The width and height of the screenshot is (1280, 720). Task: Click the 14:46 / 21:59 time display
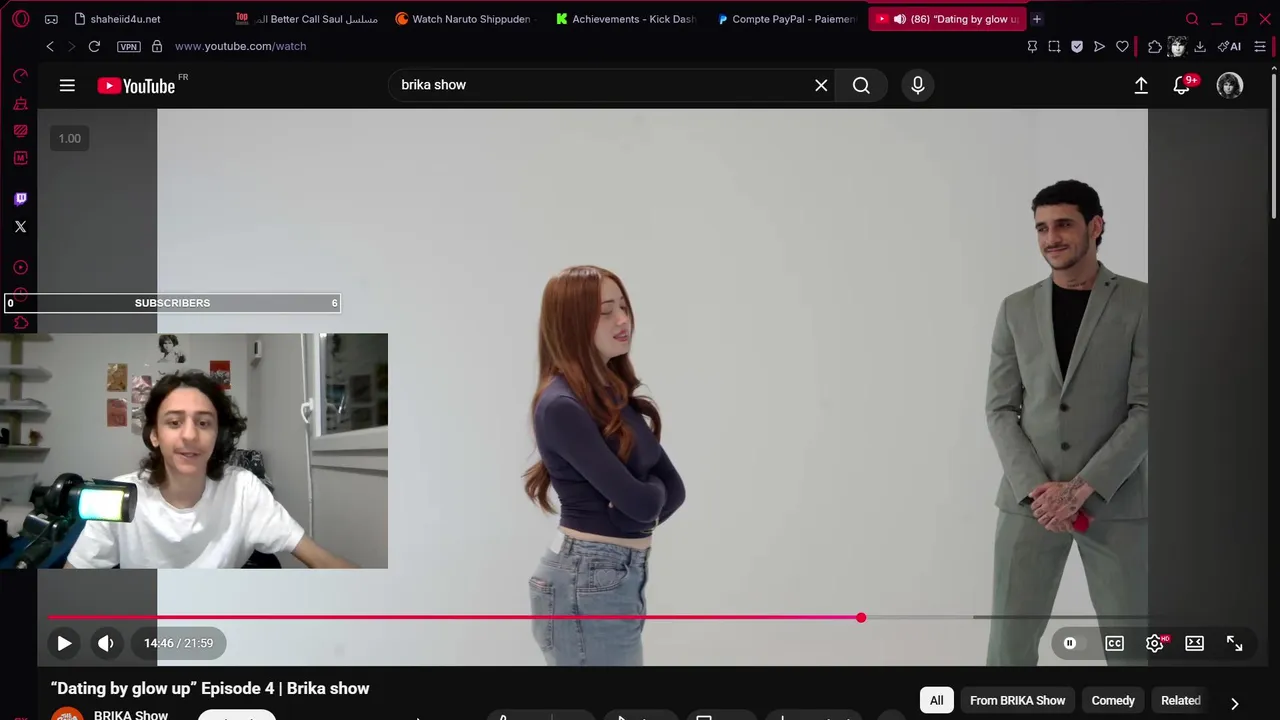click(178, 643)
